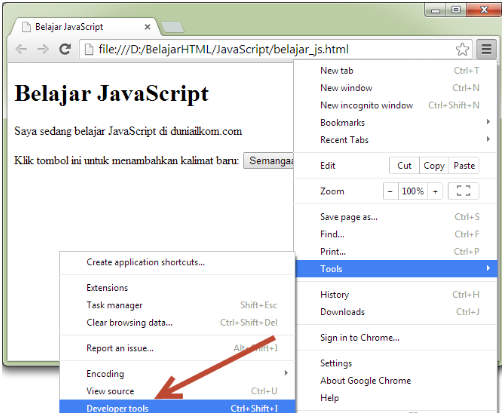Open History from the menu
Viewport: 502px width, 413px height.
click(396, 295)
